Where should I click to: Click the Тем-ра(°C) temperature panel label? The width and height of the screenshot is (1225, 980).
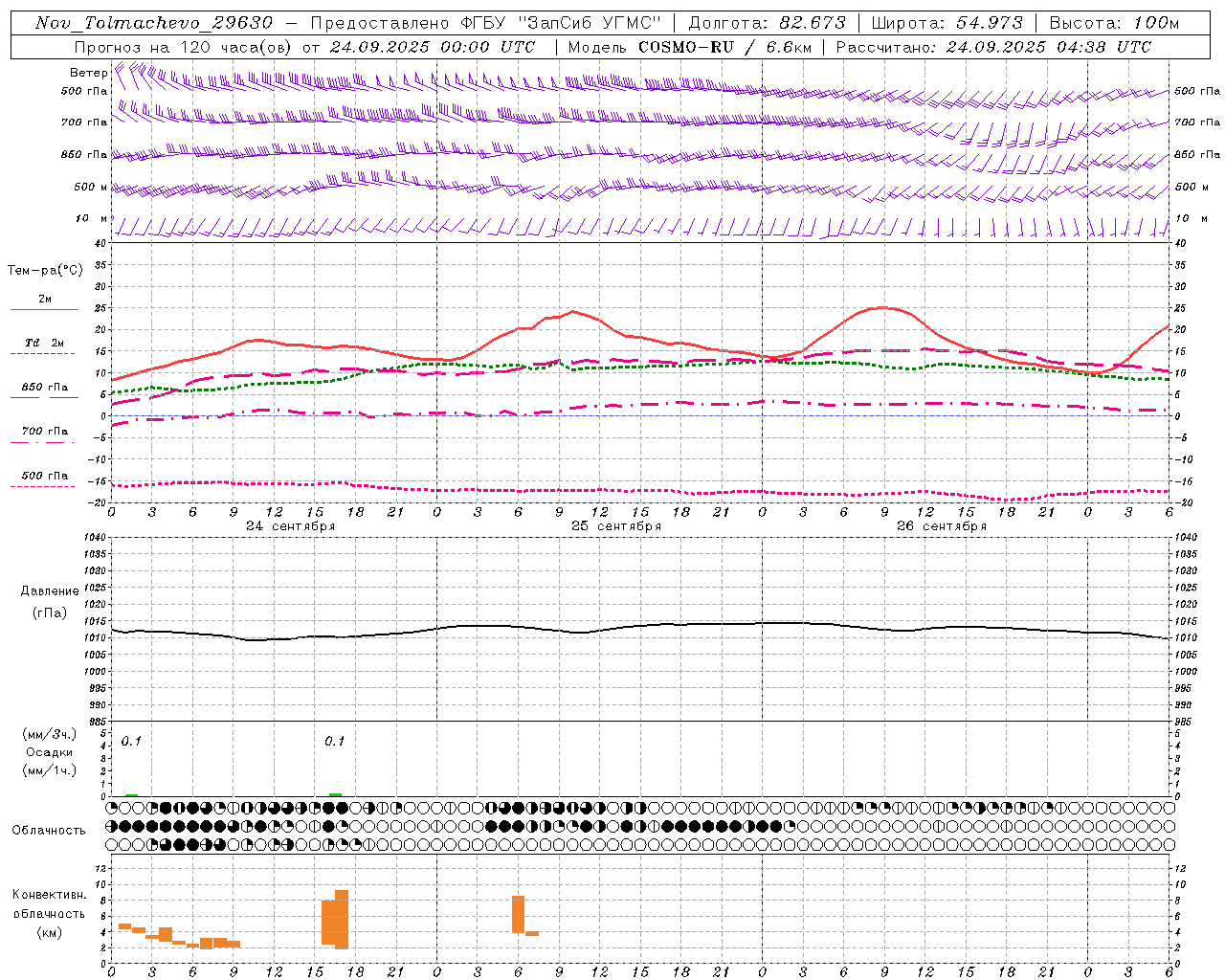[x=45, y=271]
